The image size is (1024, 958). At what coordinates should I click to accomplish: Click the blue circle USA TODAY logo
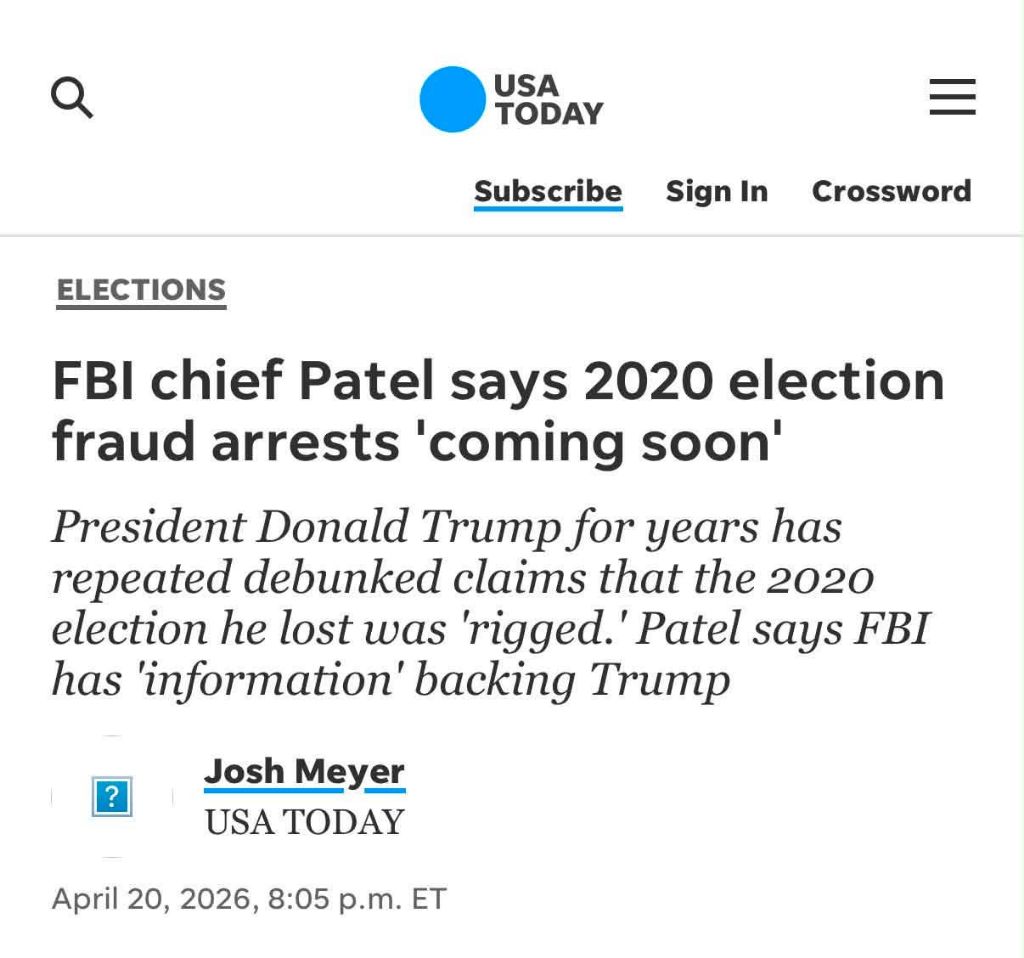click(452, 99)
